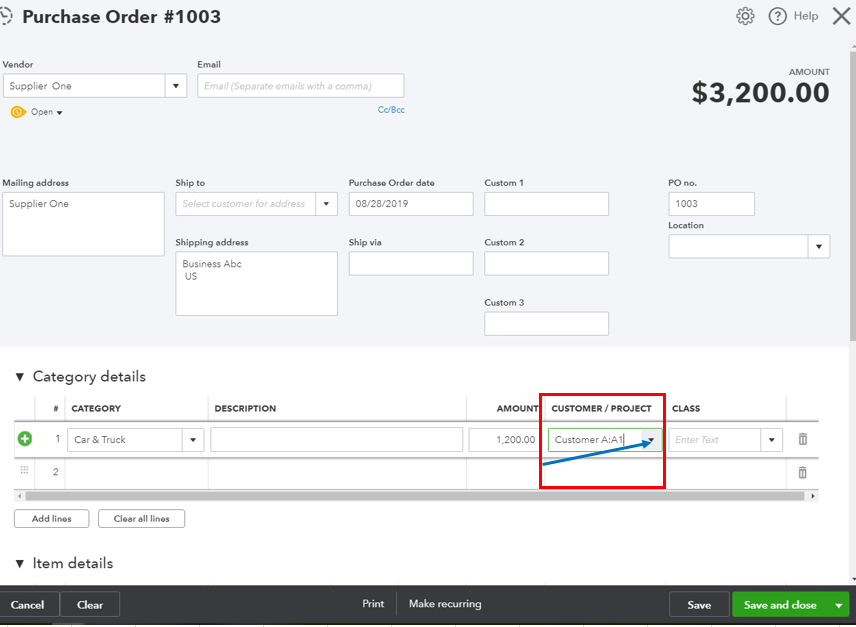Click the CLASS column header

[x=686, y=408]
